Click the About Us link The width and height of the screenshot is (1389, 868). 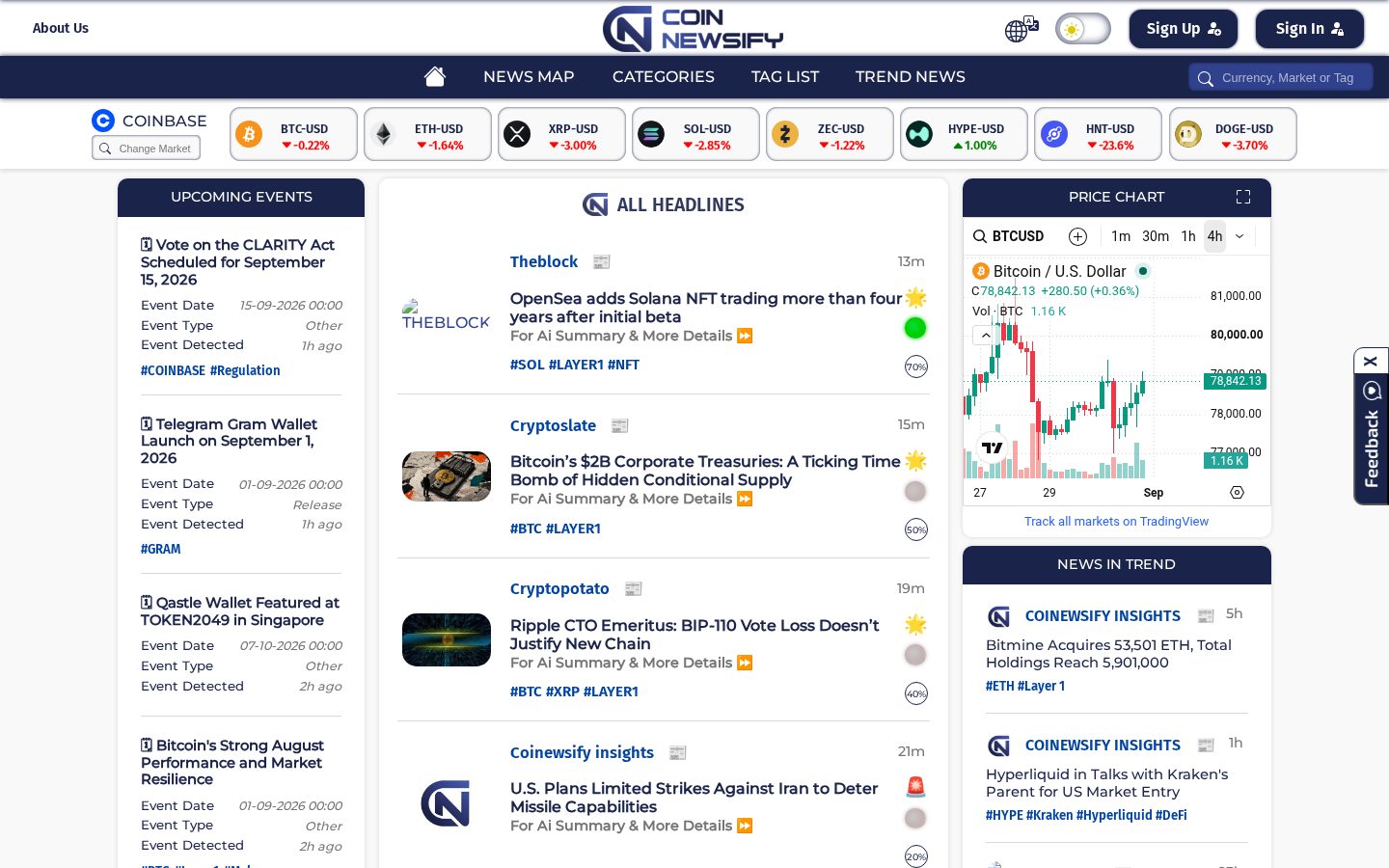[61, 28]
